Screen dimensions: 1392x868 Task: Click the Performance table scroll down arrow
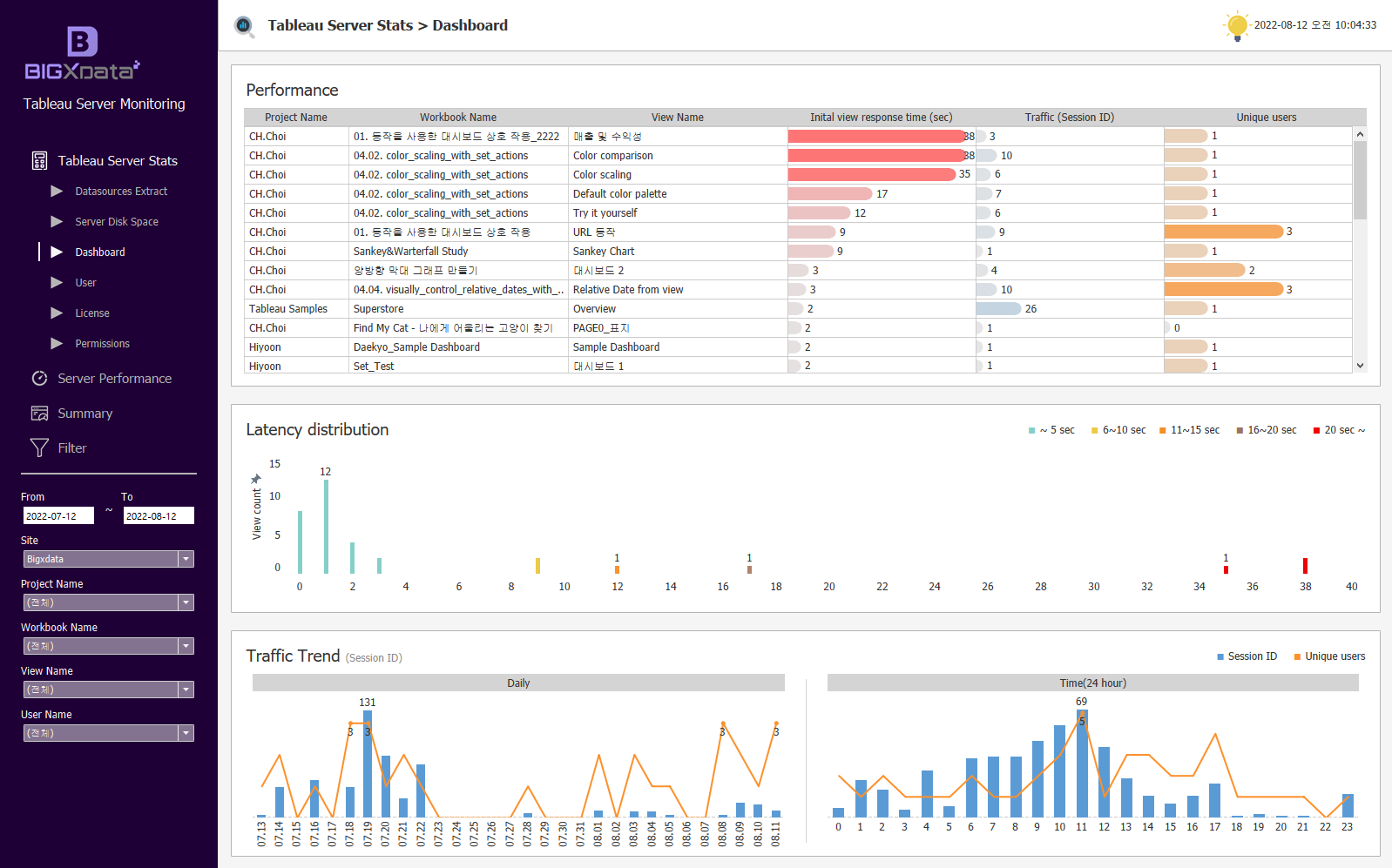click(x=1360, y=366)
